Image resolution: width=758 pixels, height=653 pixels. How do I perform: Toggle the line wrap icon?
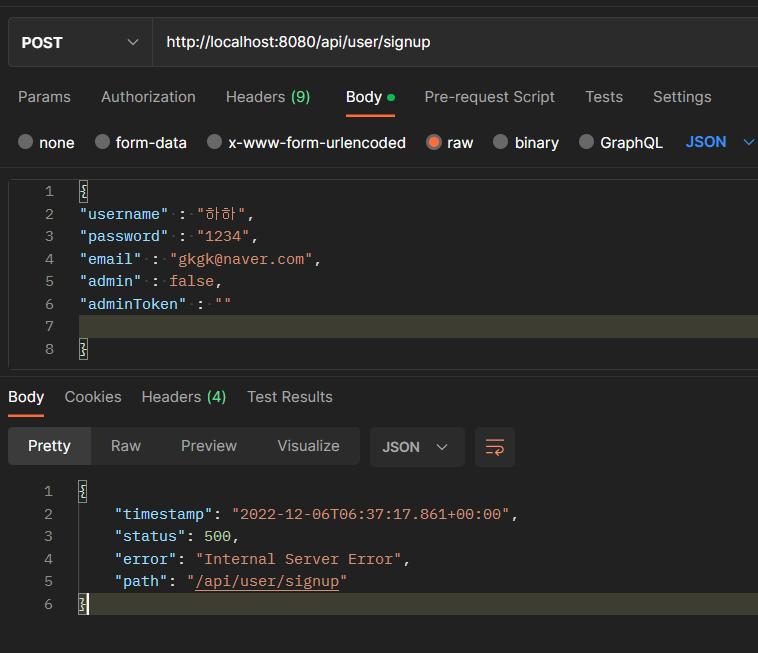[x=495, y=447]
